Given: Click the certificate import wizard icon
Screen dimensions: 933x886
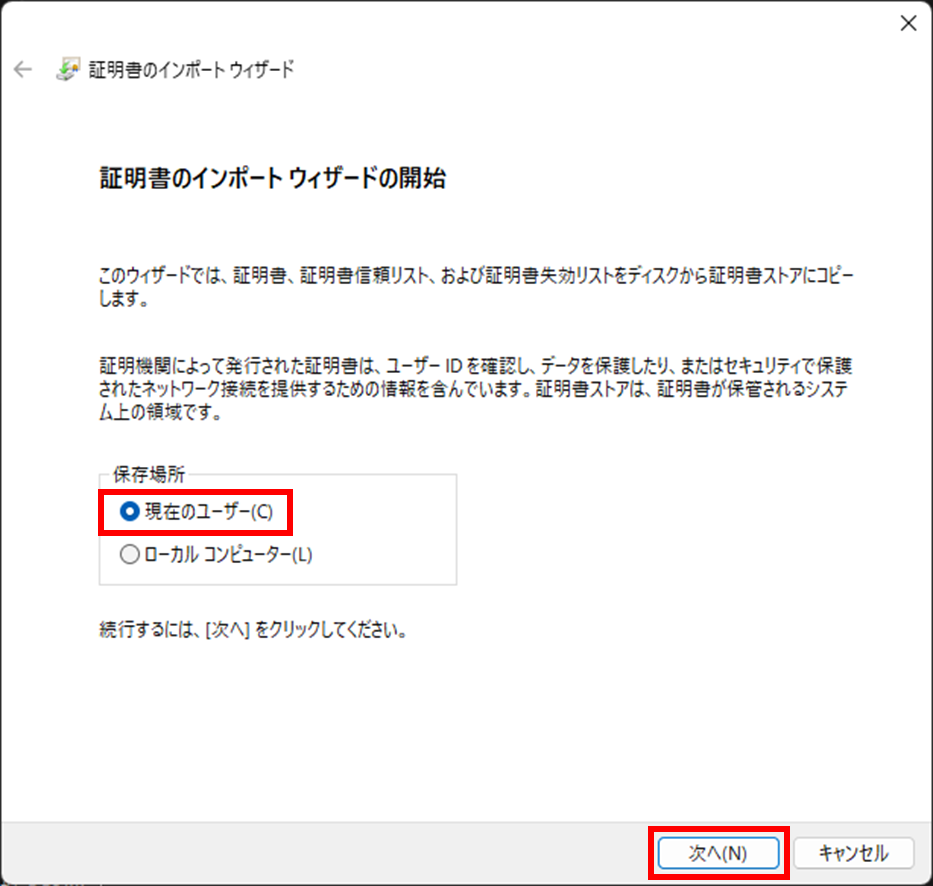Looking at the screenshot, I should [x=67, y=70].
